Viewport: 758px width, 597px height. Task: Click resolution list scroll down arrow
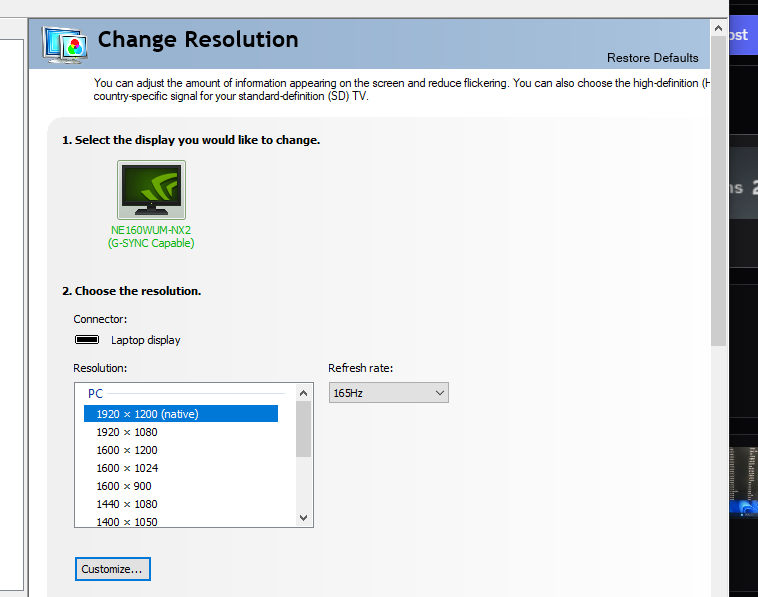tap(304, 518)
